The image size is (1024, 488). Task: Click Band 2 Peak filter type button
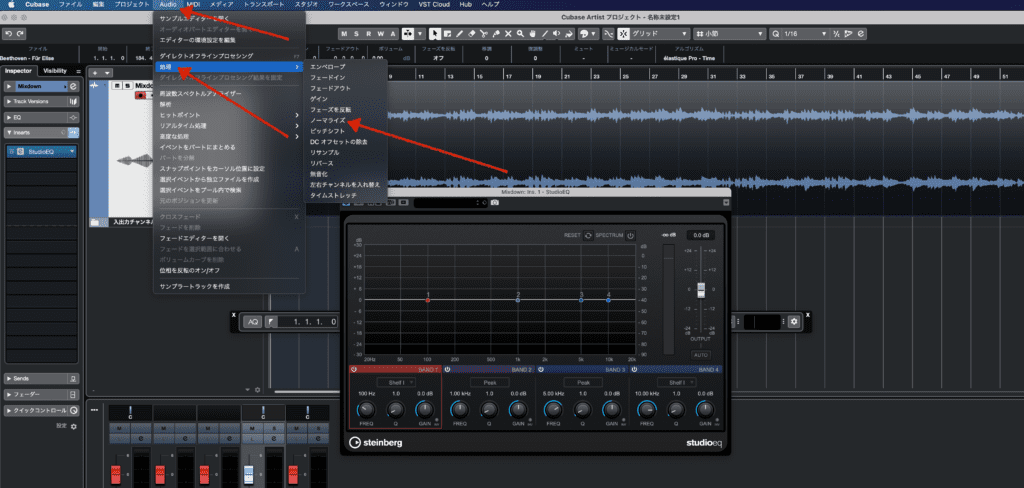tap(488, 382)
